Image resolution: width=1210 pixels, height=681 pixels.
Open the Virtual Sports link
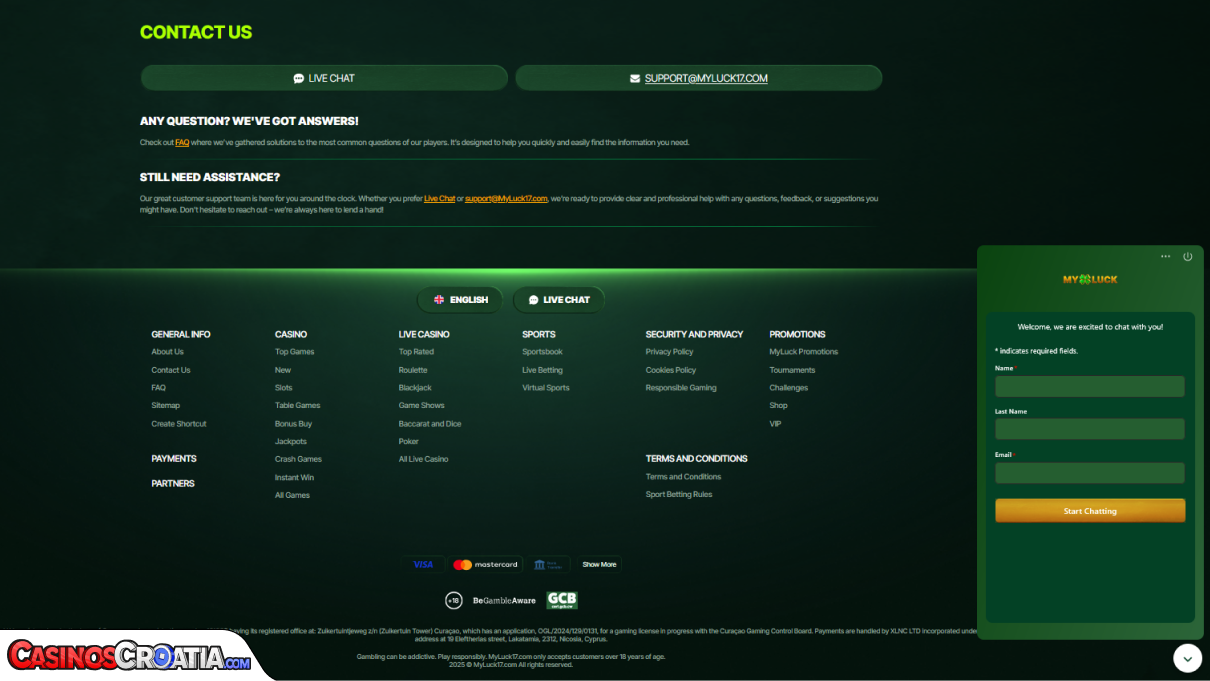click(546, 388)
